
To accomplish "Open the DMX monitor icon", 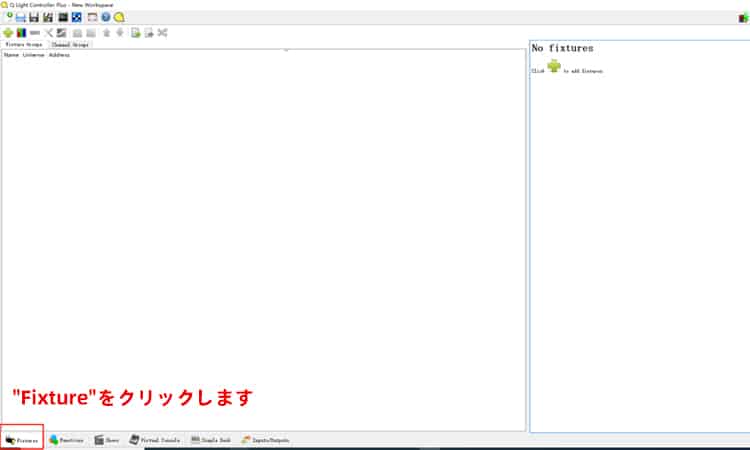I will [63, 18].
